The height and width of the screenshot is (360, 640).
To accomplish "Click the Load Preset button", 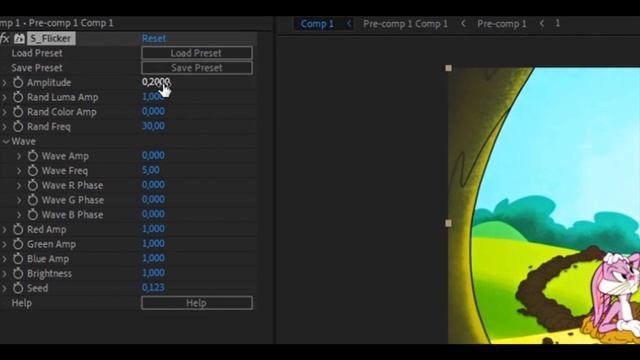I will [x=197, y=53].
